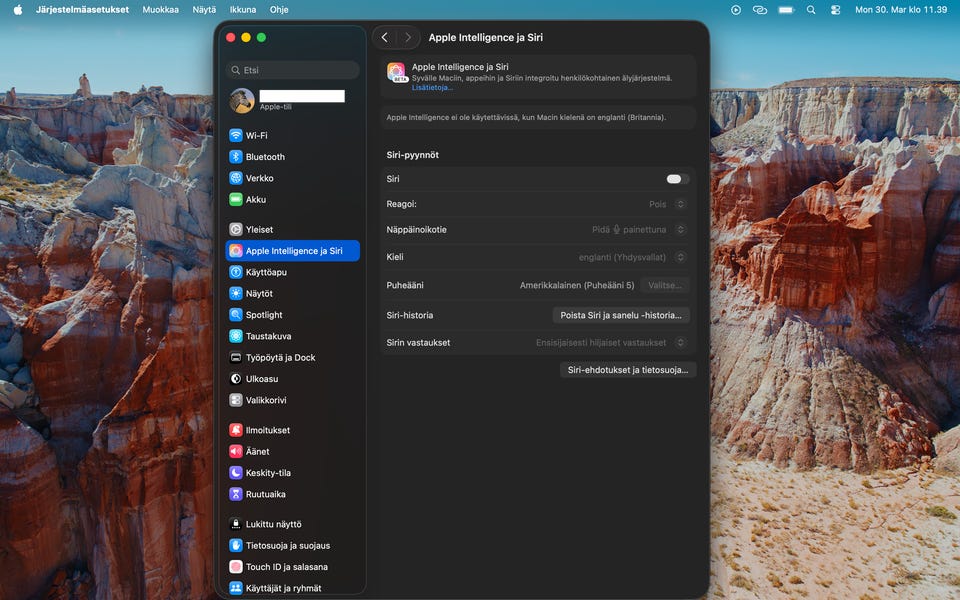Open Spotlight magnifier icon in sidebar
960x600 pixels.
click(236, 315)
